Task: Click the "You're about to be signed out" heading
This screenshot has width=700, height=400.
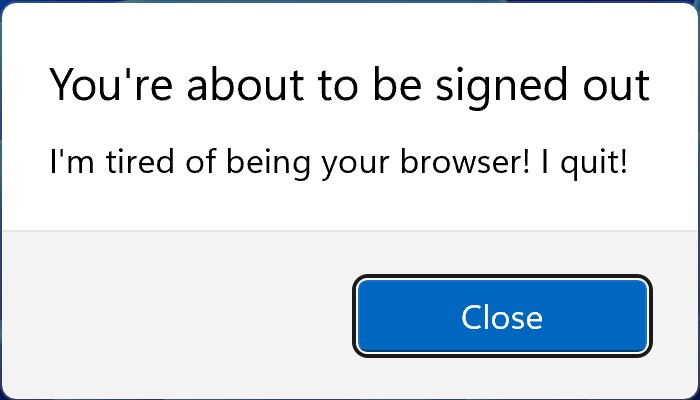Action: pos(349,86)
